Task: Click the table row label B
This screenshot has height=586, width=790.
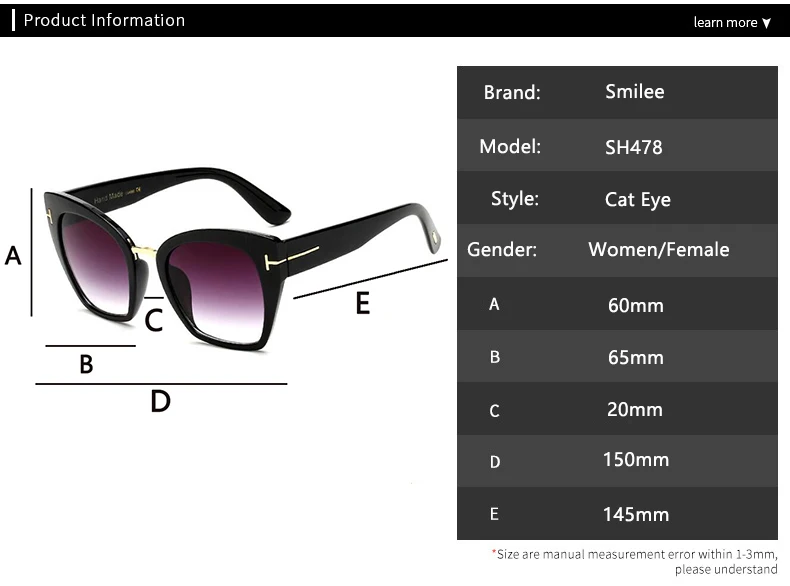Action: (x=495, y=357)
